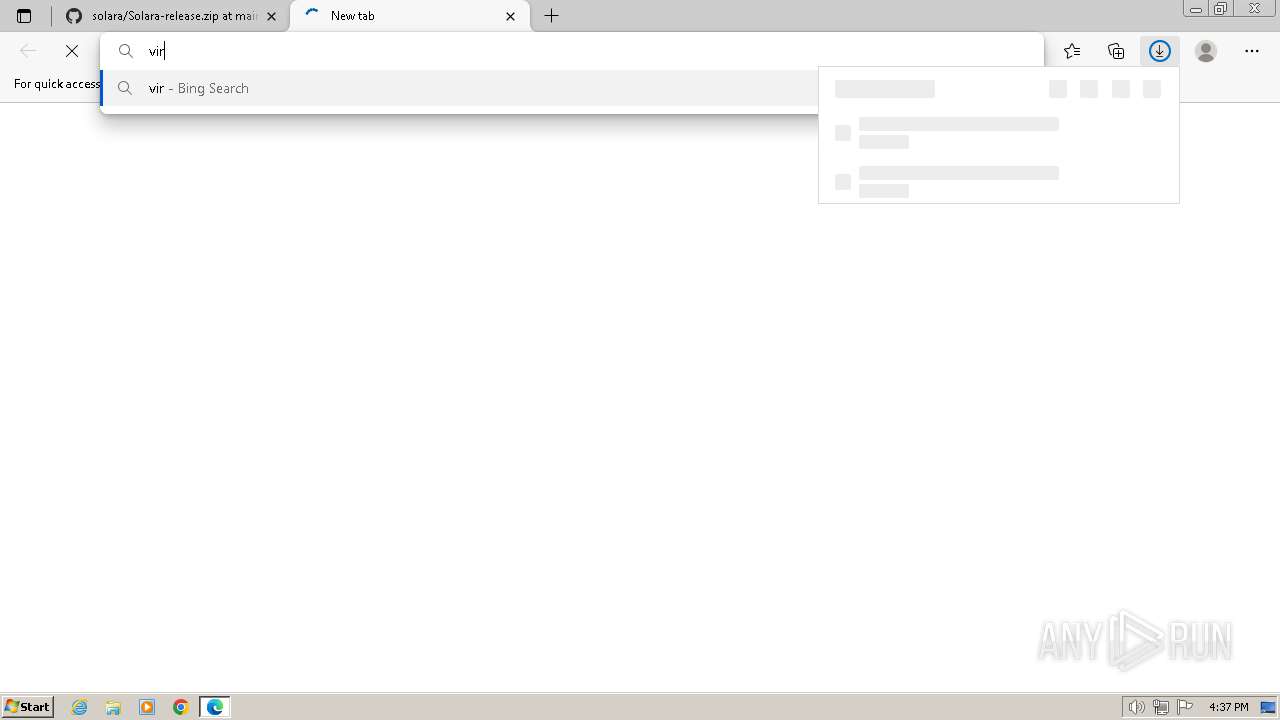This screenshot has height=720, width=1280.
Task: Open the user profile avatar
Action: click(x=1206, y=51)
